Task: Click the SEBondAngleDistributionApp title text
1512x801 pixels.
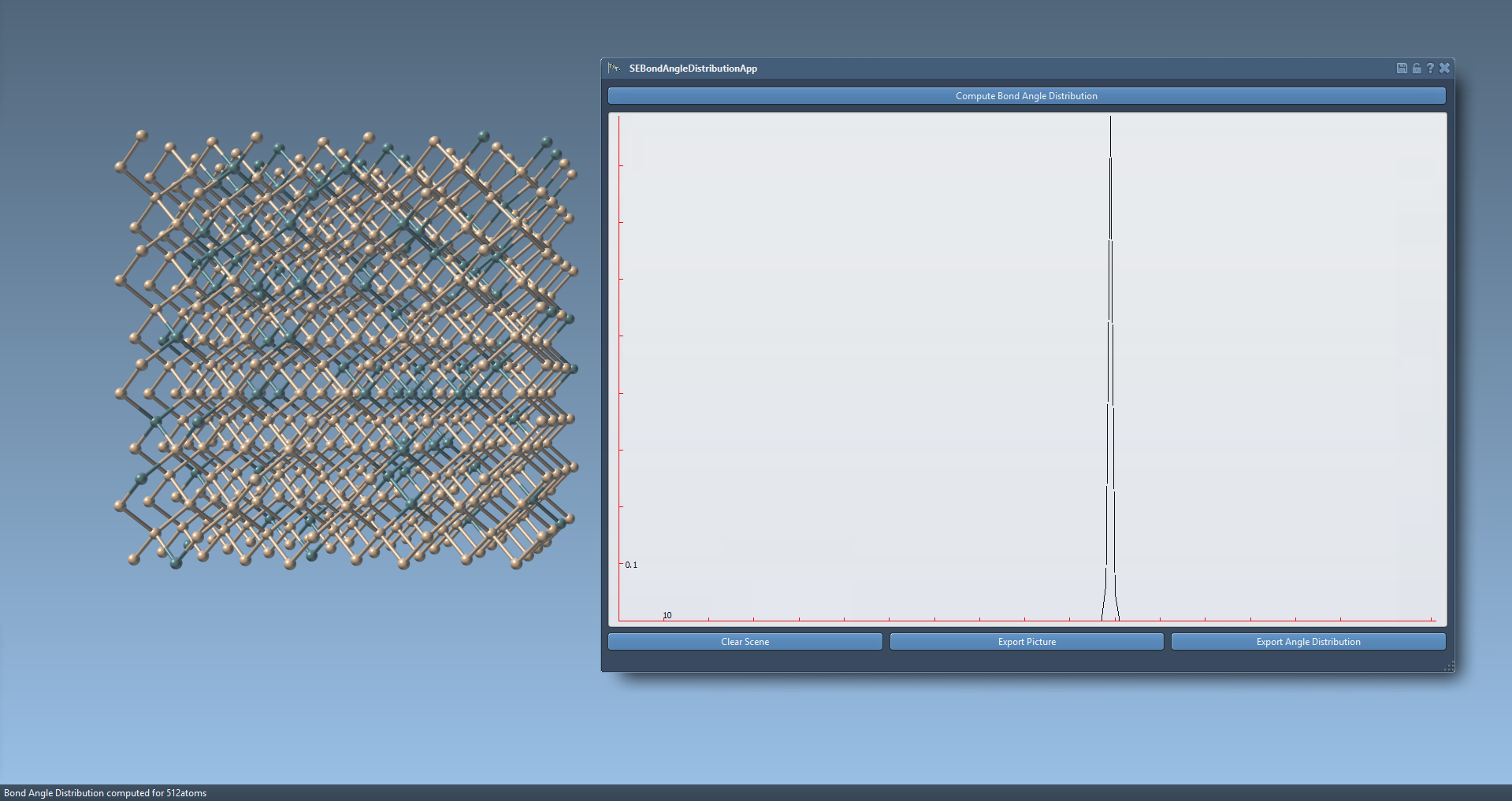Action: (x=693, y=69)
